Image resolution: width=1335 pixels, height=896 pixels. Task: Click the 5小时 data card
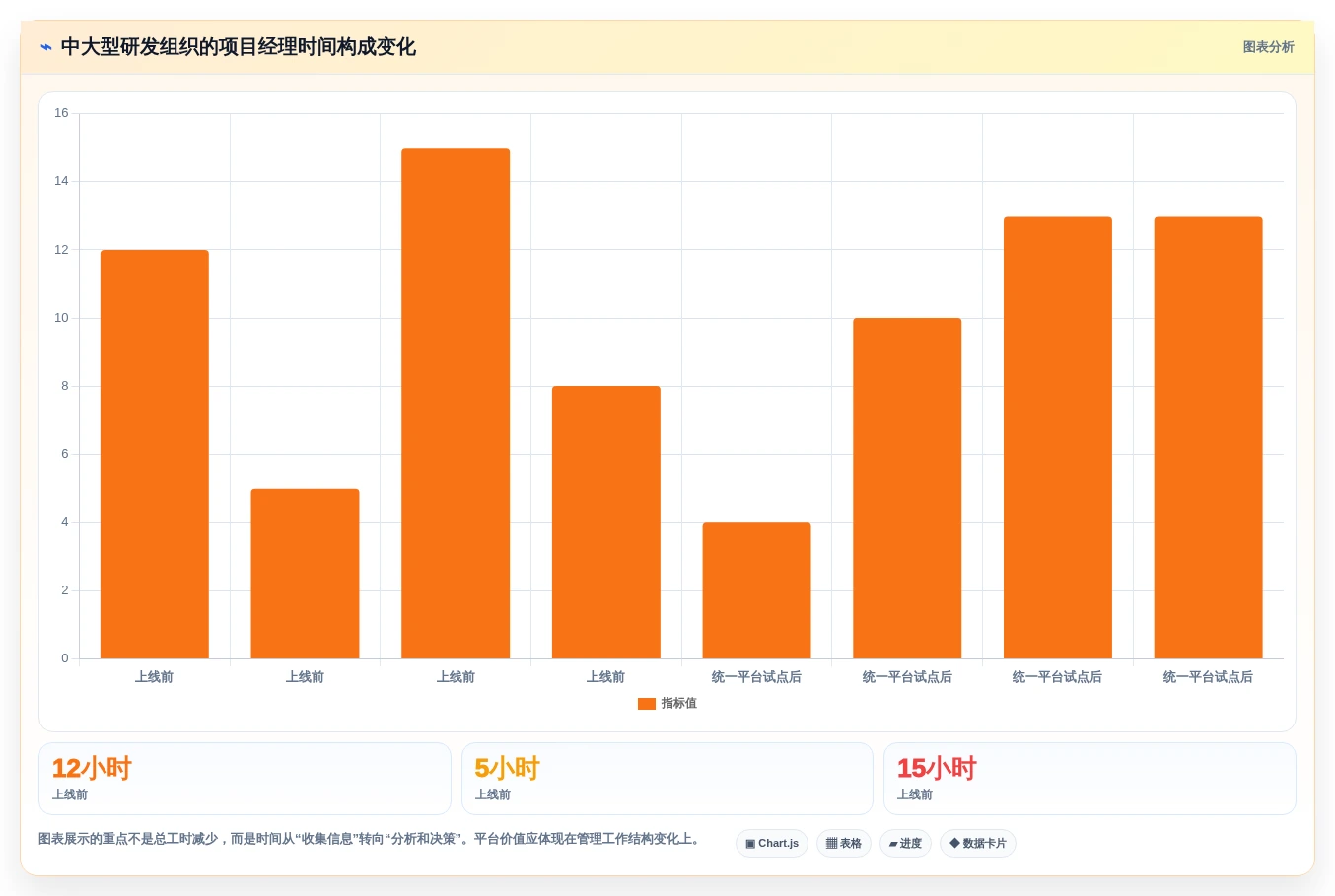[x=667, y=779]
